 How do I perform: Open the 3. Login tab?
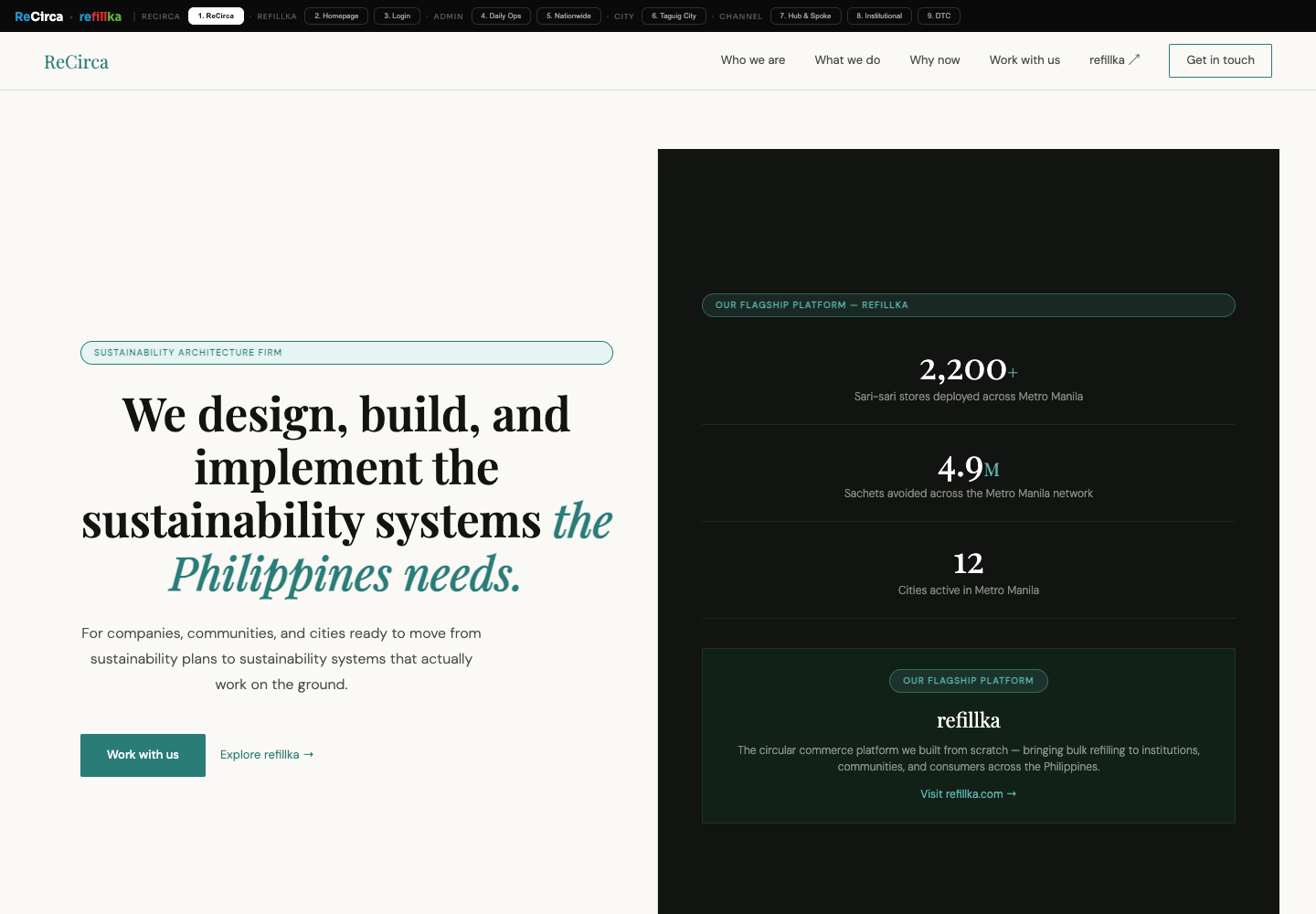click(x=397, y=16)
